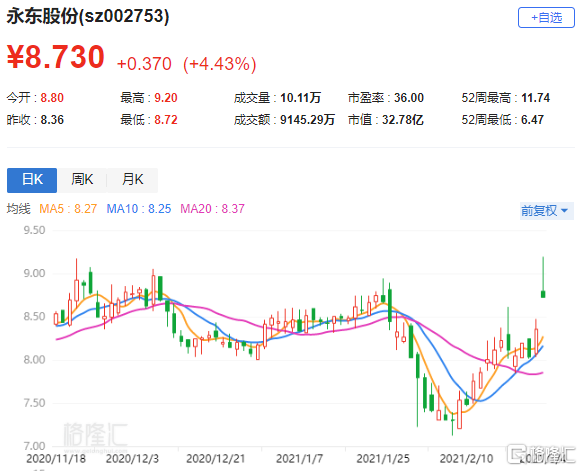Viewport: 582px width, 471px height.
Task: Click the 2021/1/25 date axis label
Action: [383, 459]
